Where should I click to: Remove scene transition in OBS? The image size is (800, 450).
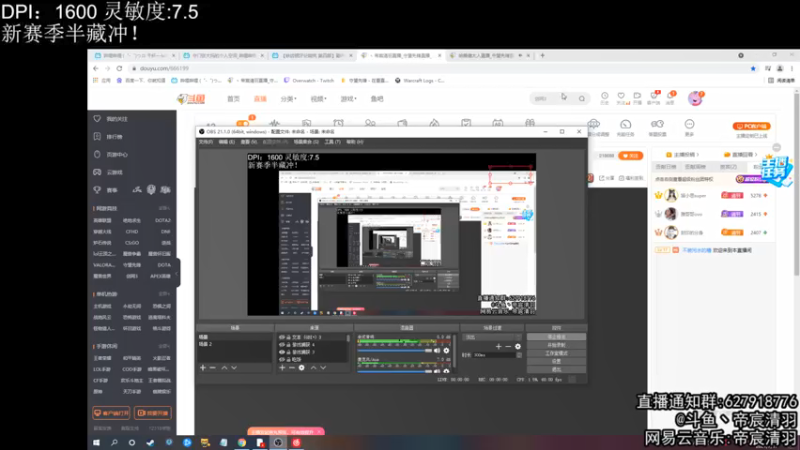coord(508,346)
